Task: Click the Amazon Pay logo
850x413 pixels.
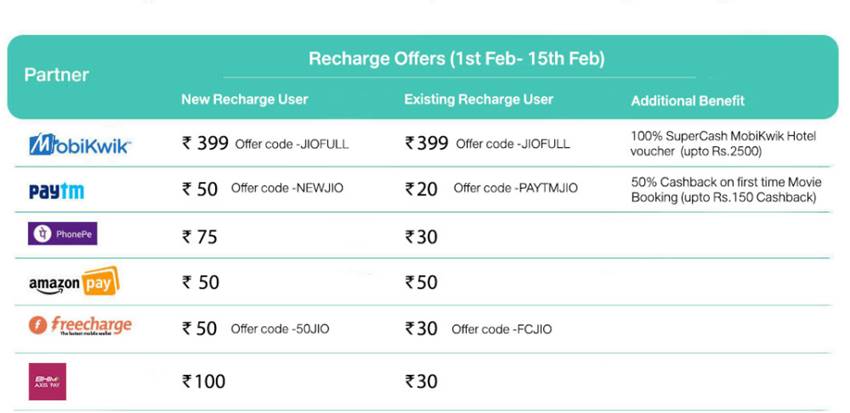Action: click(74, 282)
